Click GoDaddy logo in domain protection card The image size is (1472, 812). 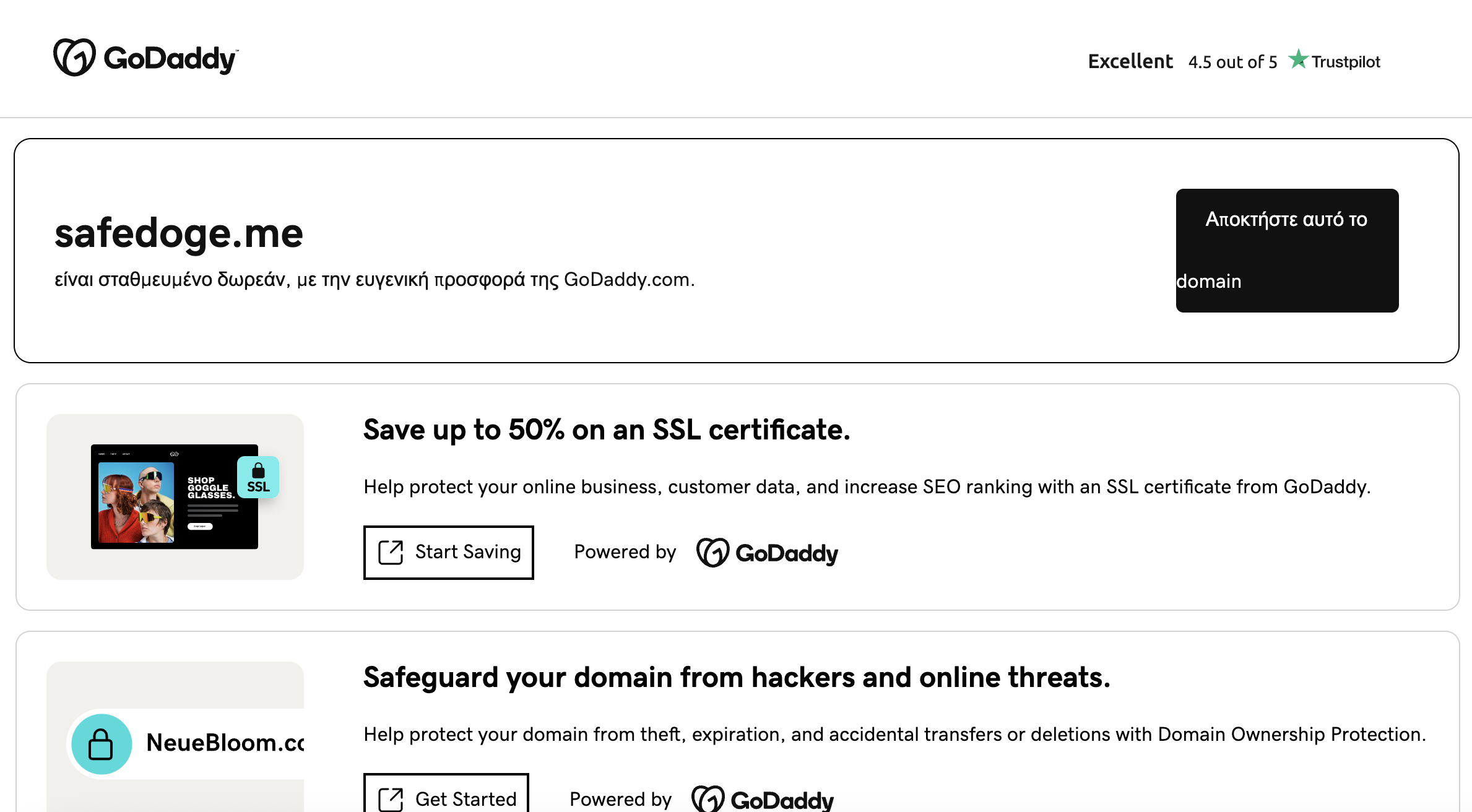[763, 799]
